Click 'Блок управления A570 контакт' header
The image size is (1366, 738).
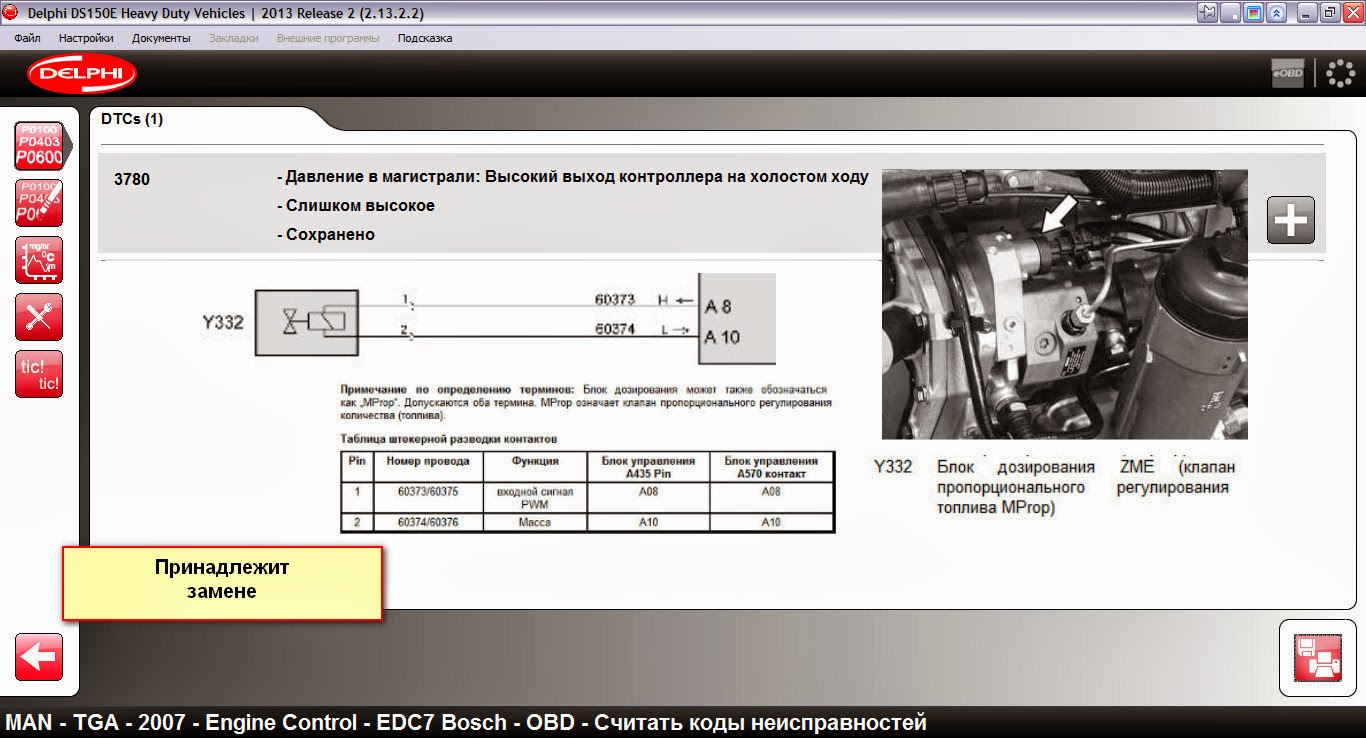pyautogui.click(x=771, y=466)
